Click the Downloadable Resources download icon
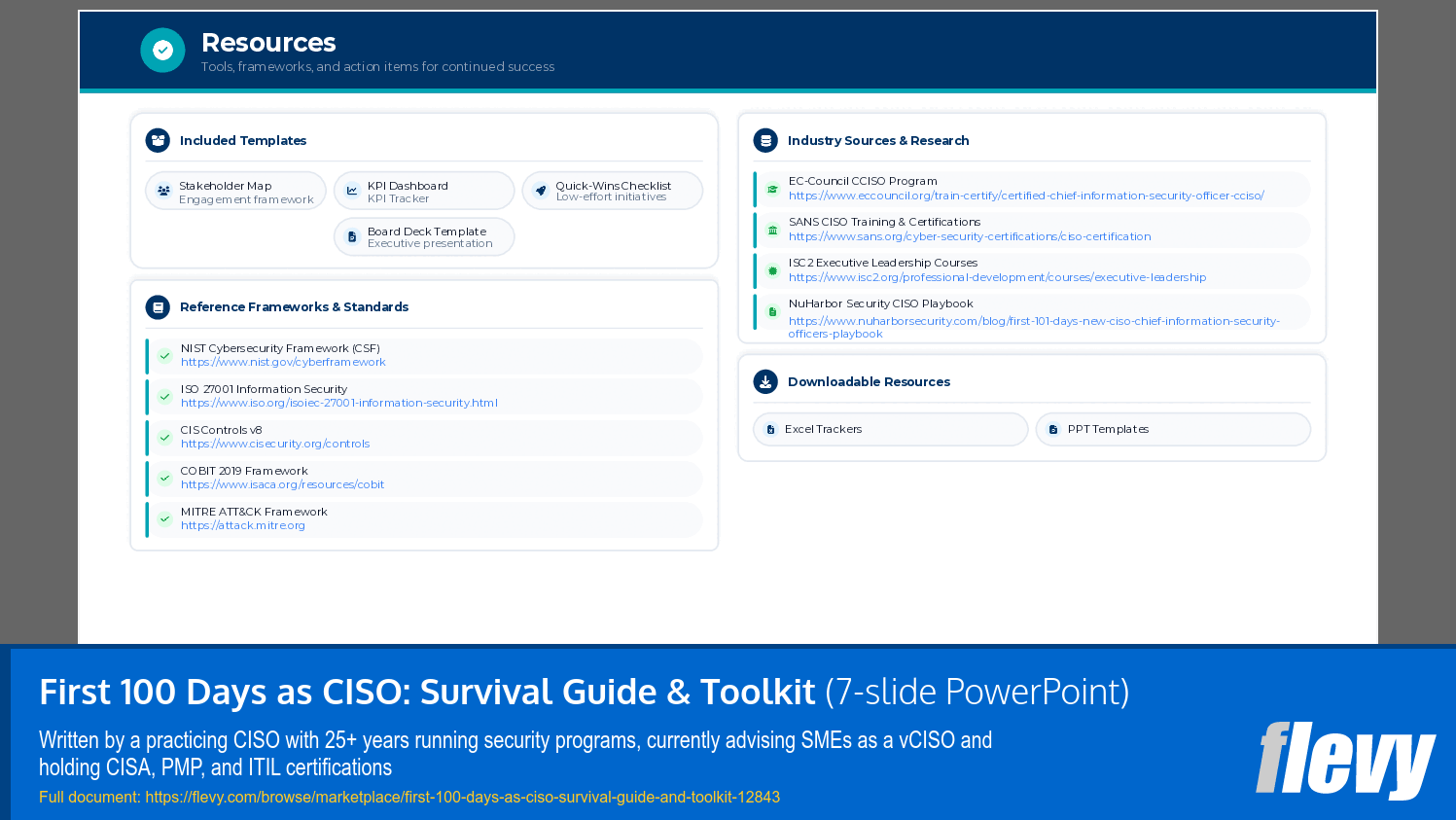 [x=765, y=381]
